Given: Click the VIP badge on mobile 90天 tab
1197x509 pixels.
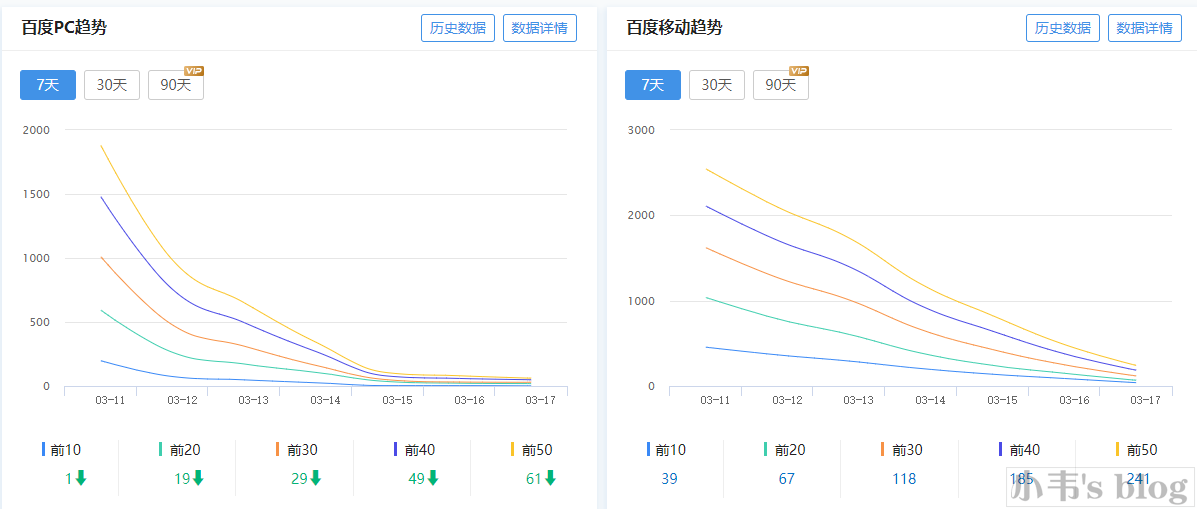Looking at the screenshot, I should coord(799,71).
